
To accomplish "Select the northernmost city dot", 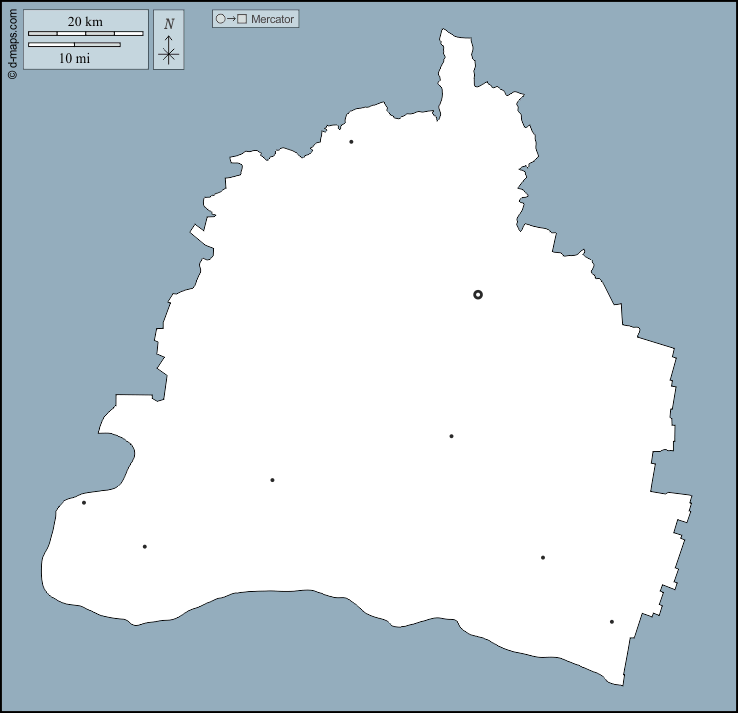I will click(x=351, y=142).
